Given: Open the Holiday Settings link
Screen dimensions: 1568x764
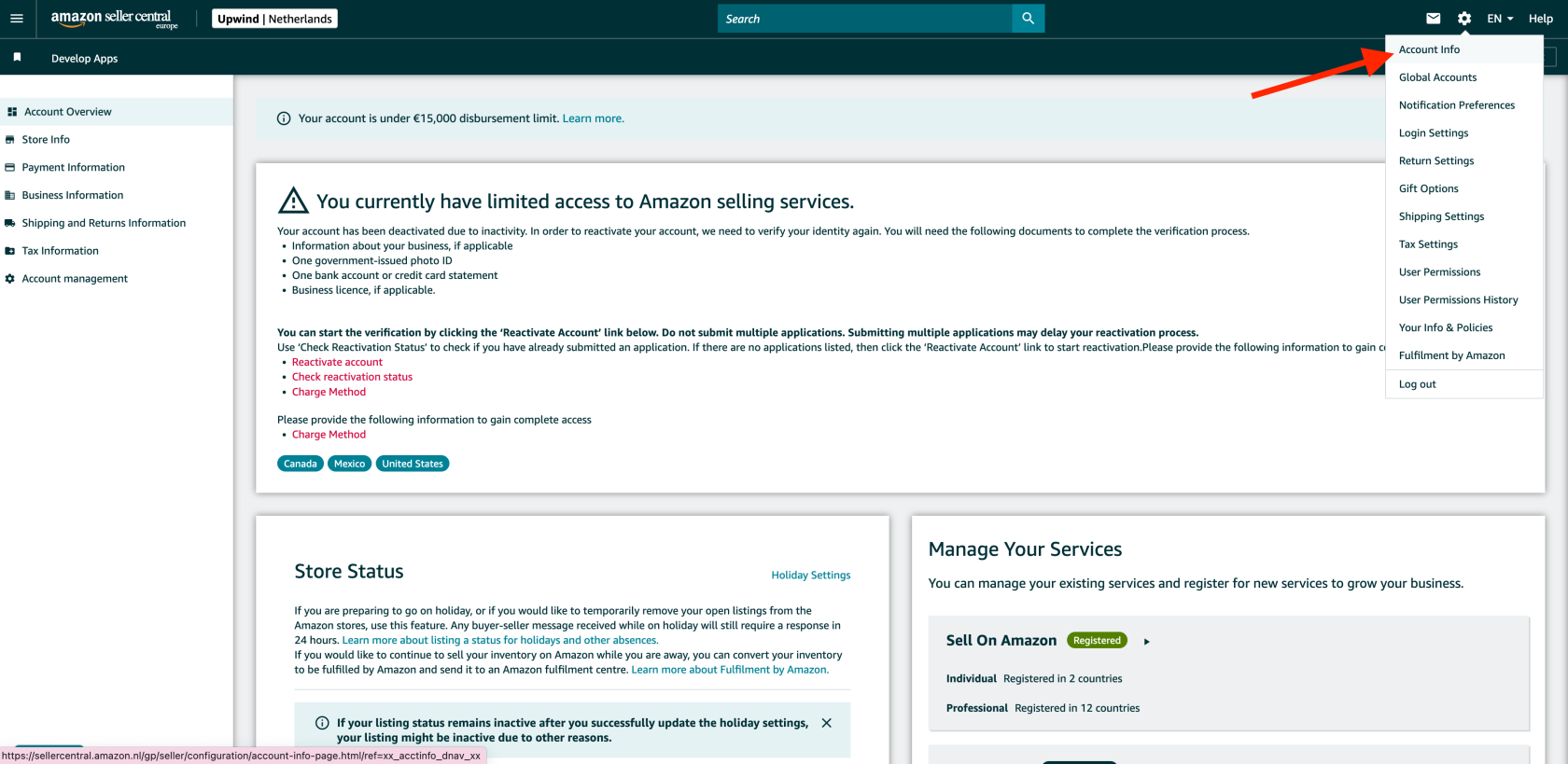Looking at the screenshot, I should (810, 576).
